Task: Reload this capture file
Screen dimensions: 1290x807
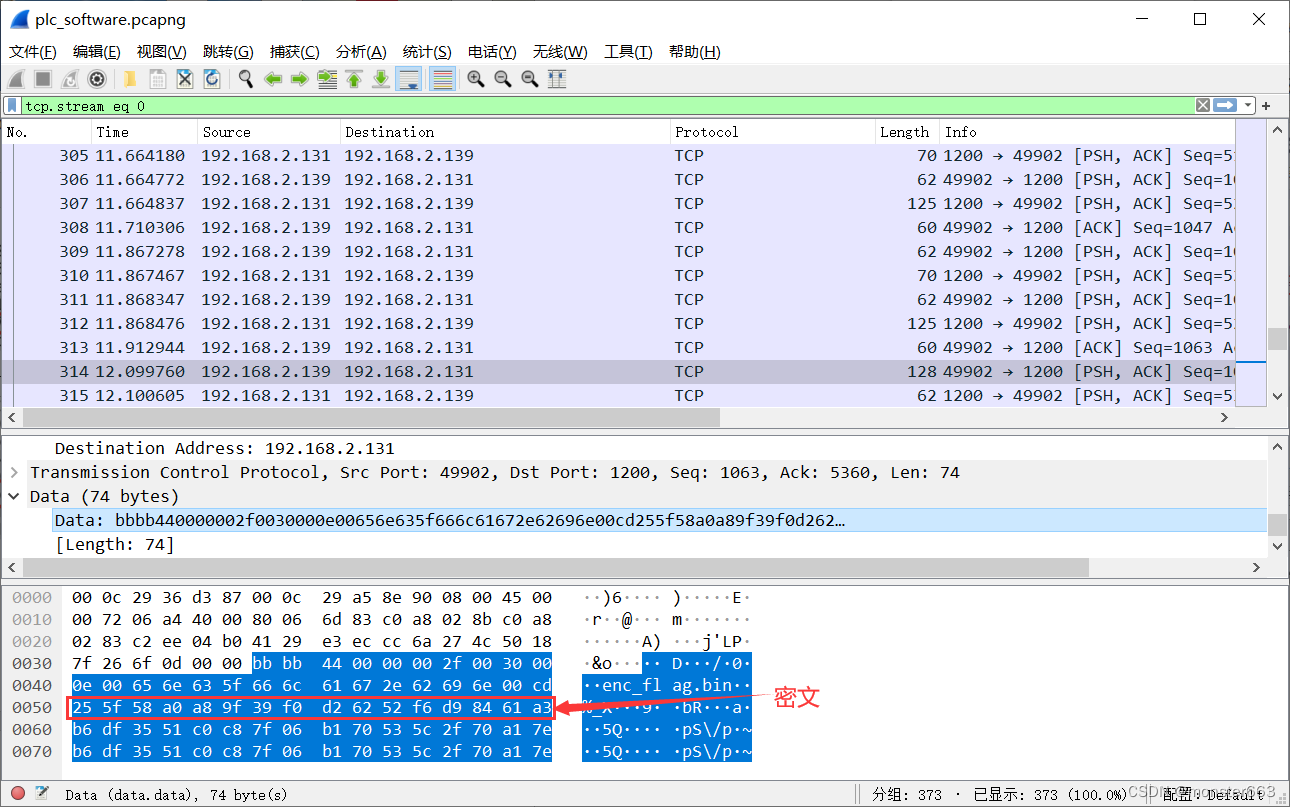Action: point(212,79)
